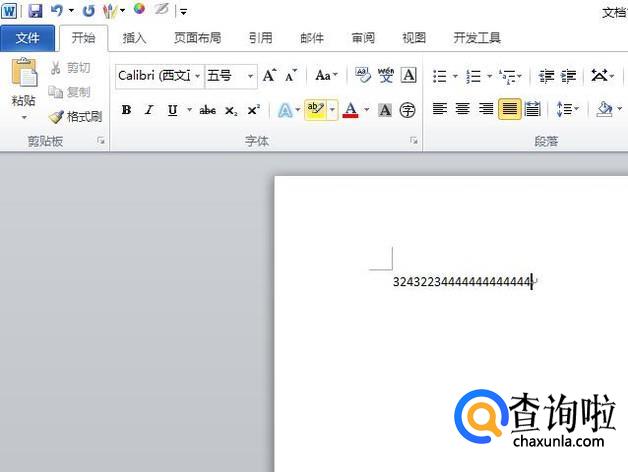Expand Paste options arrow below 粘贴
This screenshot has width=628, height=472.
tap(24, 118)
